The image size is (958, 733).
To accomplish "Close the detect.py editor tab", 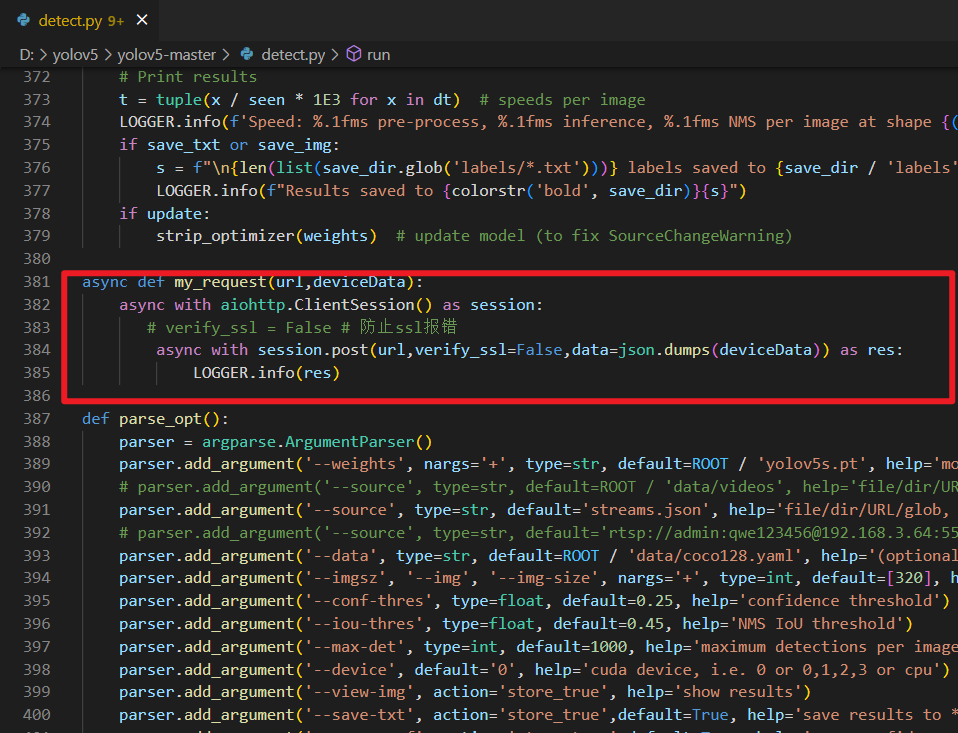I will [x=143, y=20].
